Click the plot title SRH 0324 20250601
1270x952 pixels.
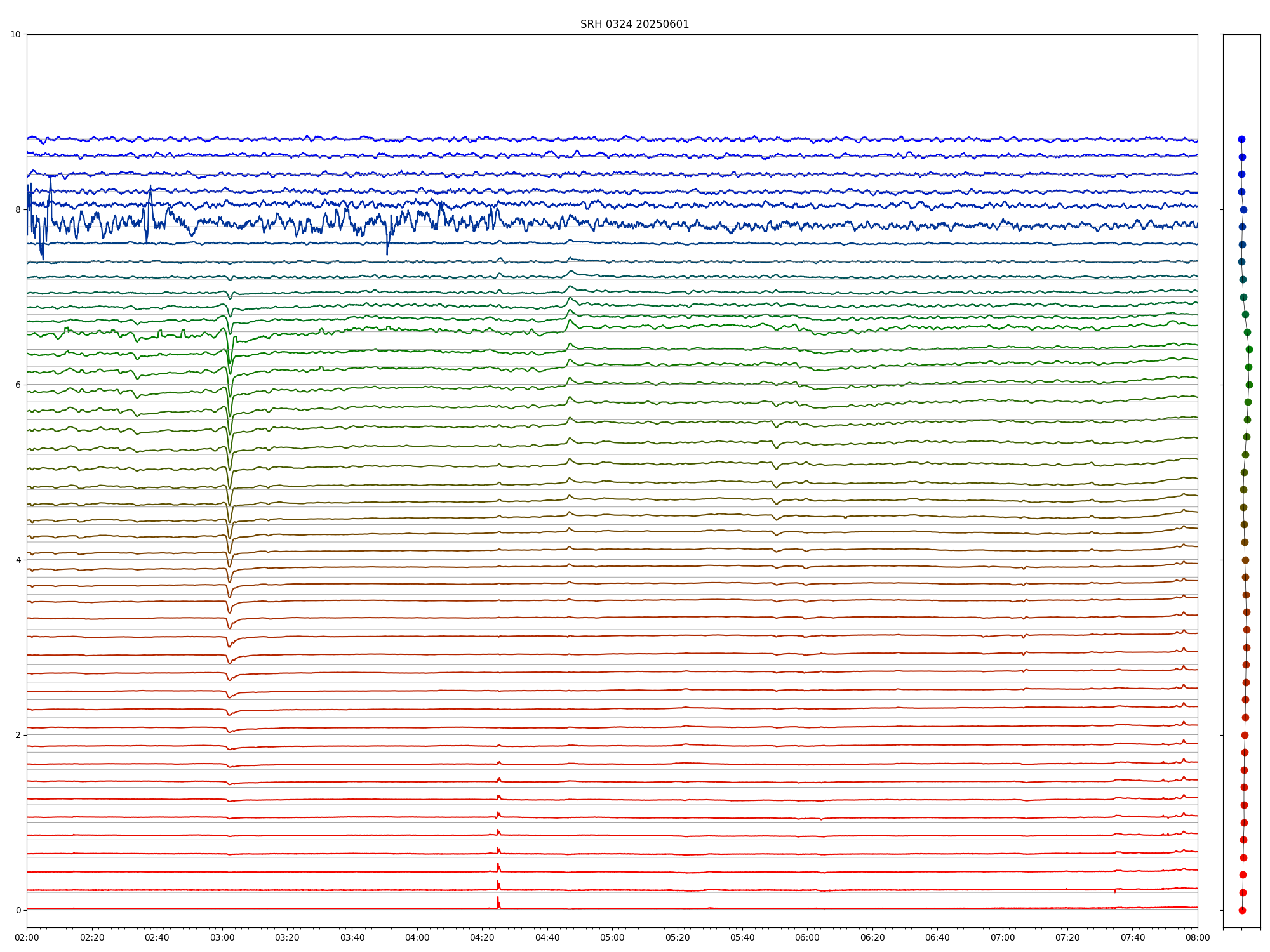634,24
